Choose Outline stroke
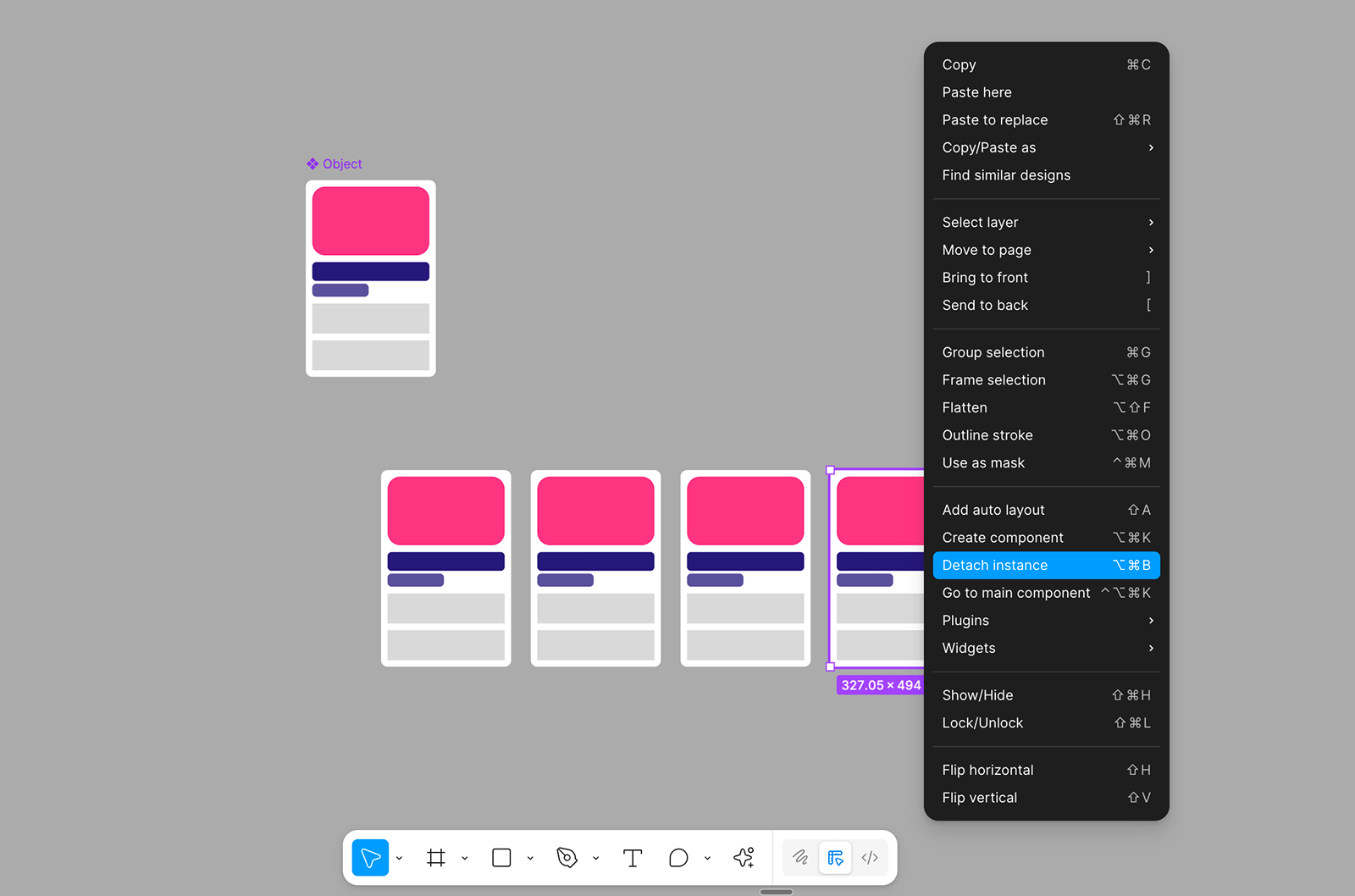The height and width of the screenshot is (896, 1355). point(1046,435)
